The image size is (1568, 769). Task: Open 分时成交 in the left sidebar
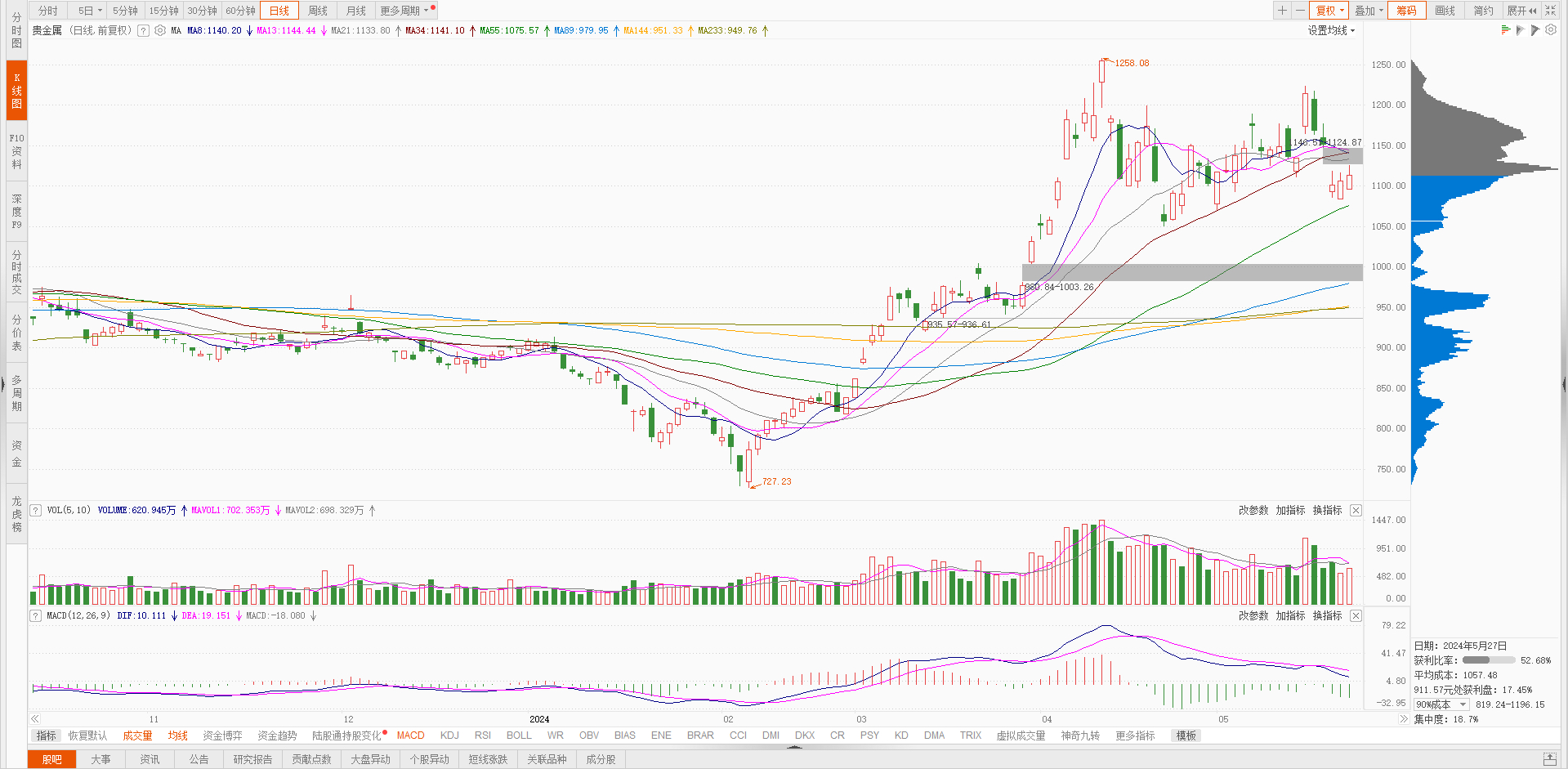pos(16,272)
